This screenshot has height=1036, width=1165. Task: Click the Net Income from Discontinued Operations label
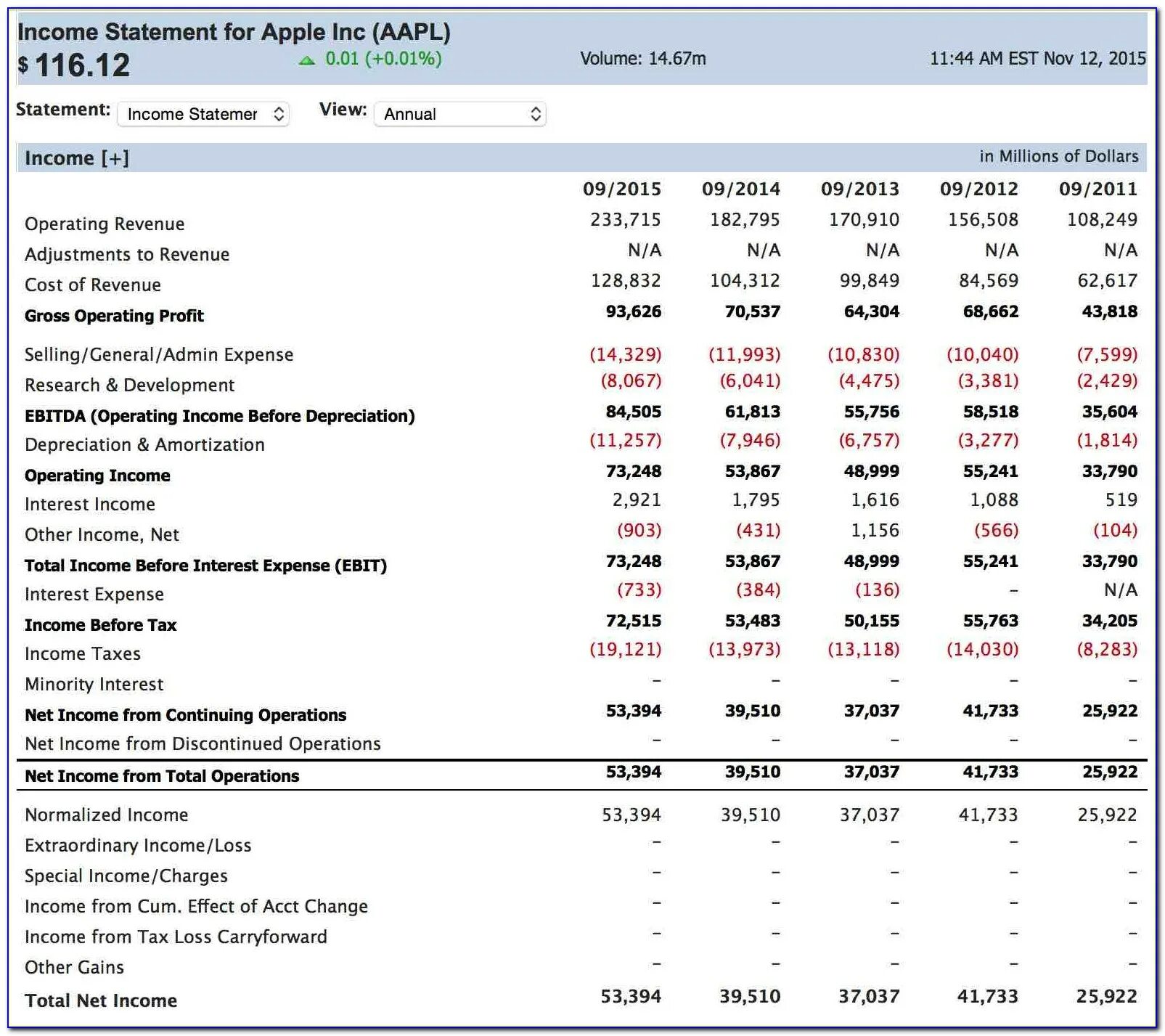pos(203,743)
